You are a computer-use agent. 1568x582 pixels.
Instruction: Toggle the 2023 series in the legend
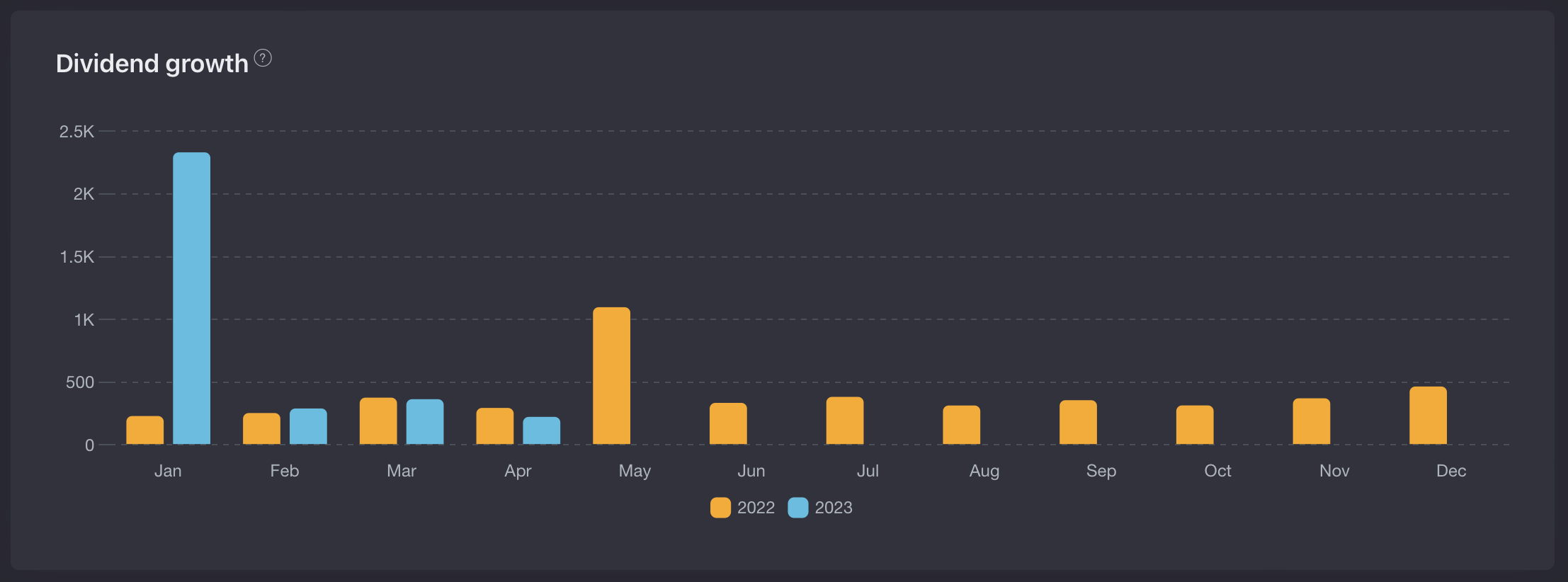[820, 508]
